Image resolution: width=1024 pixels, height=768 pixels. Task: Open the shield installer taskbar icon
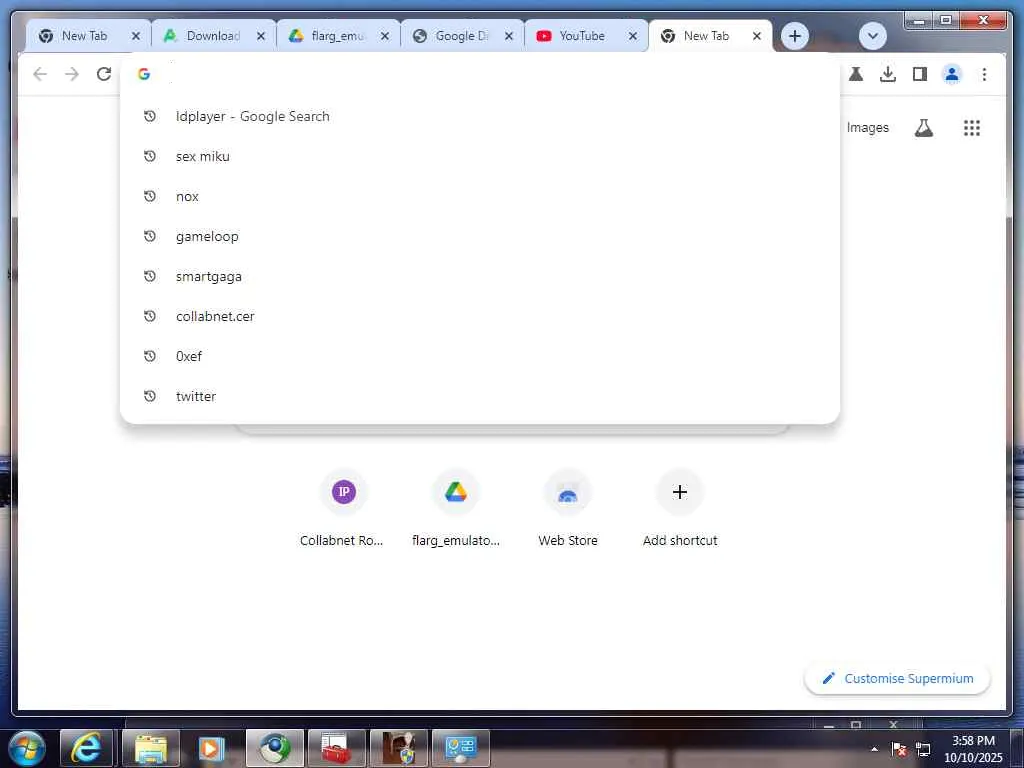399,748
